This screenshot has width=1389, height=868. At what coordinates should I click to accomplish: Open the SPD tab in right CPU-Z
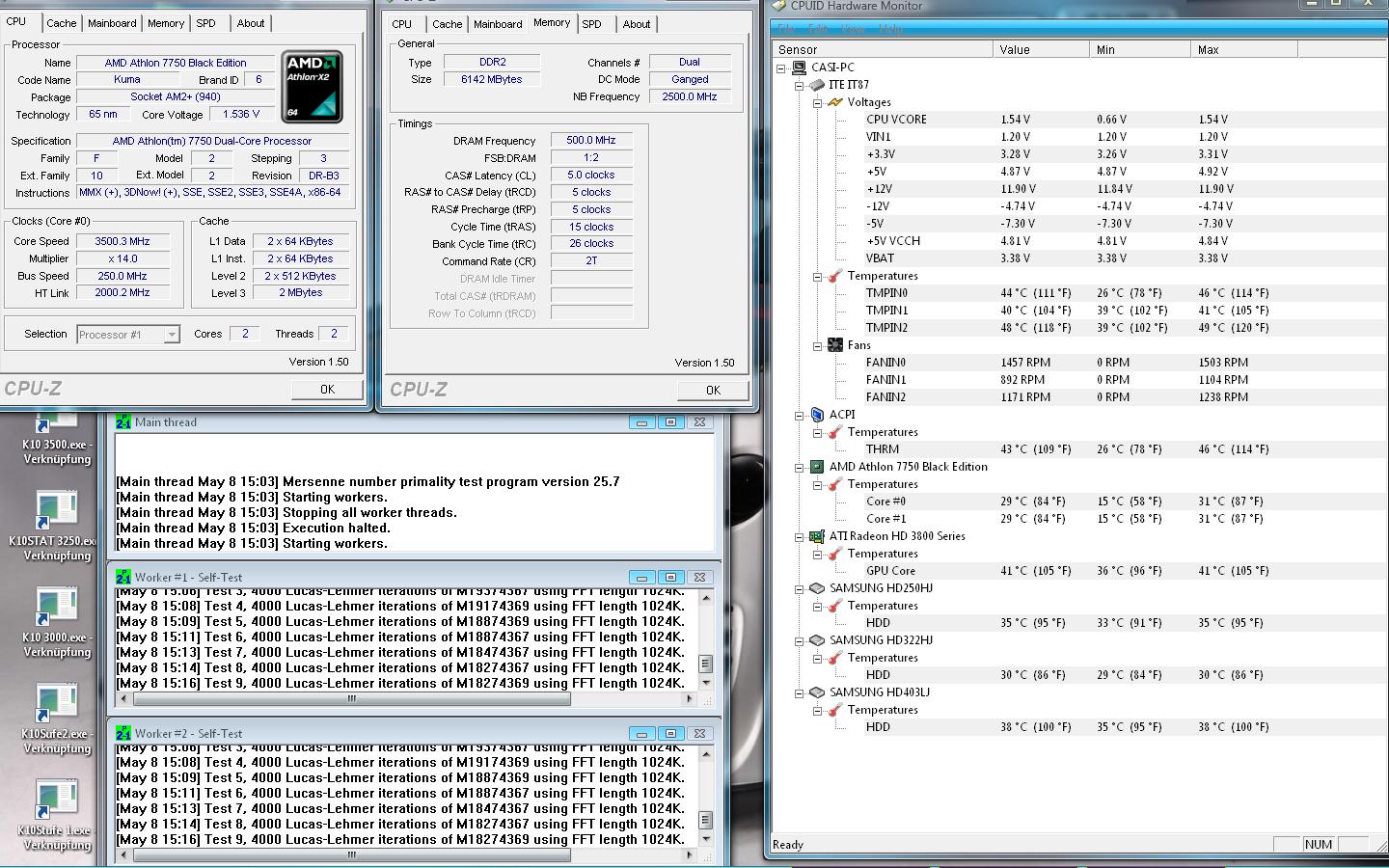click(592, 24)
